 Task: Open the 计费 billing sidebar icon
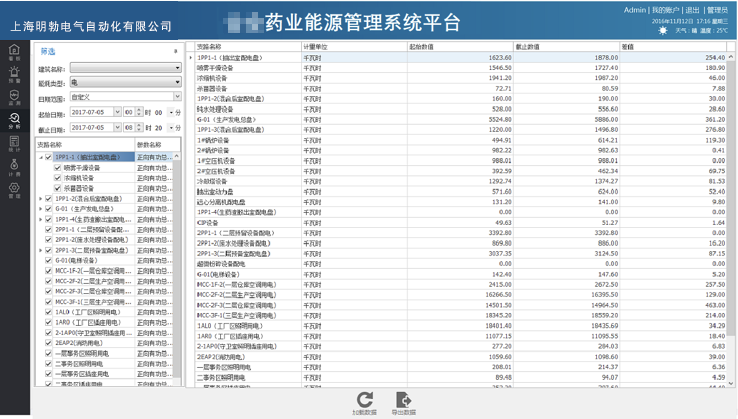14,168
